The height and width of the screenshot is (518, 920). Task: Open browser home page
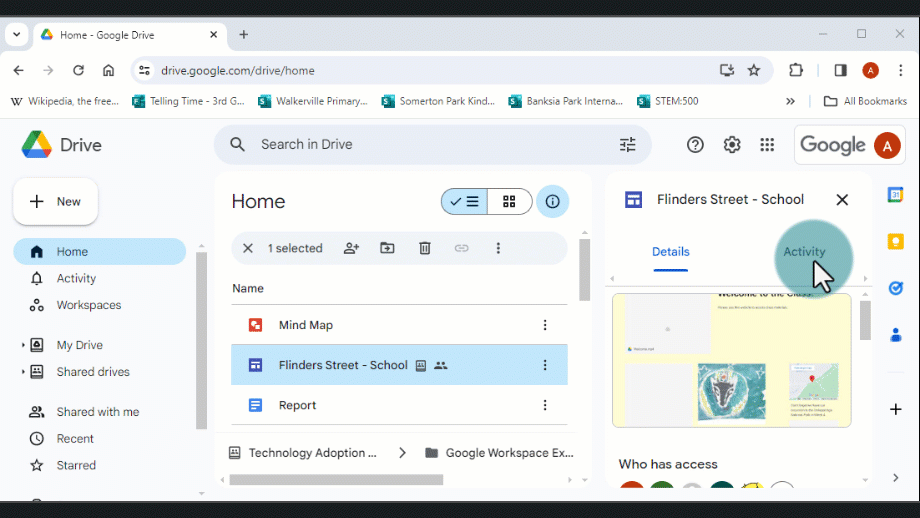[x=109, y=70]
